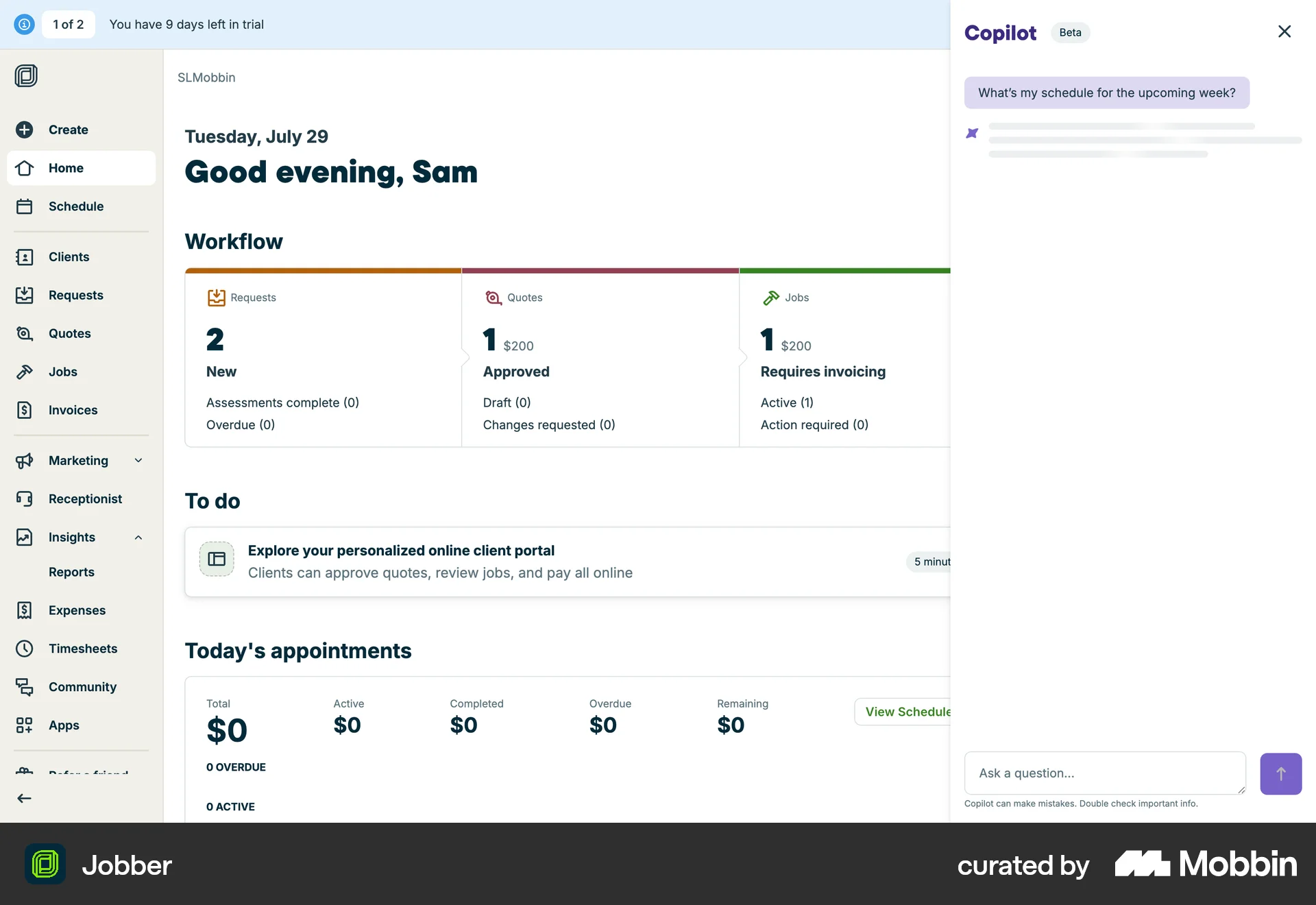This screenshot has width=1316, height=905.
Task: Open Quotes via the magnifier icon
Action: tap(25, 334)
